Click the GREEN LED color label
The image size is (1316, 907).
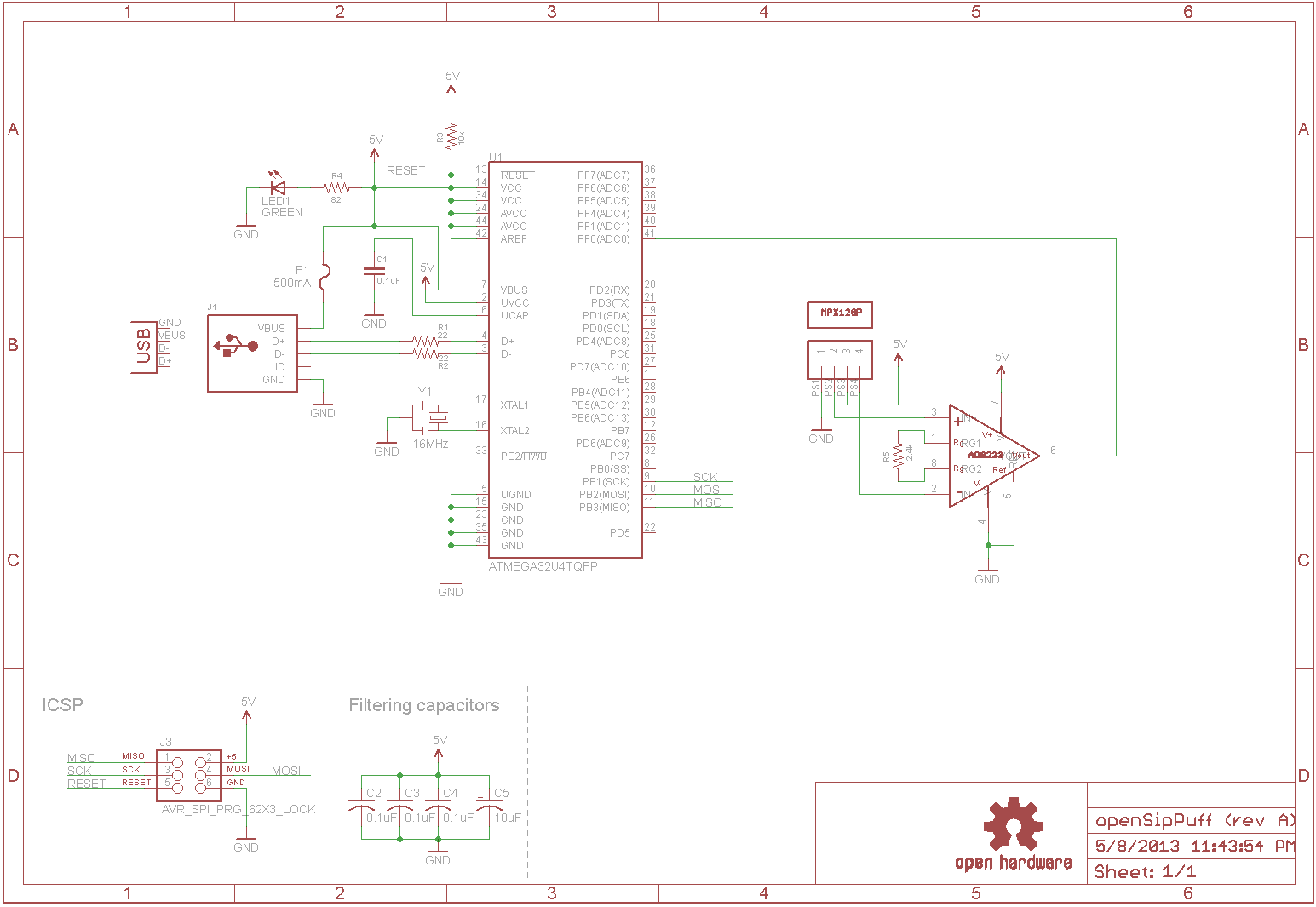click(282, 212)
